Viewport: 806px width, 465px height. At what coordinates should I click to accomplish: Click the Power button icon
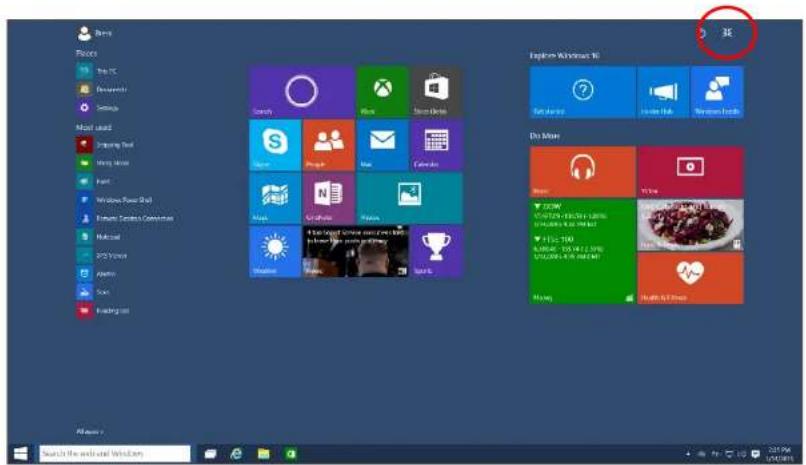702,33
